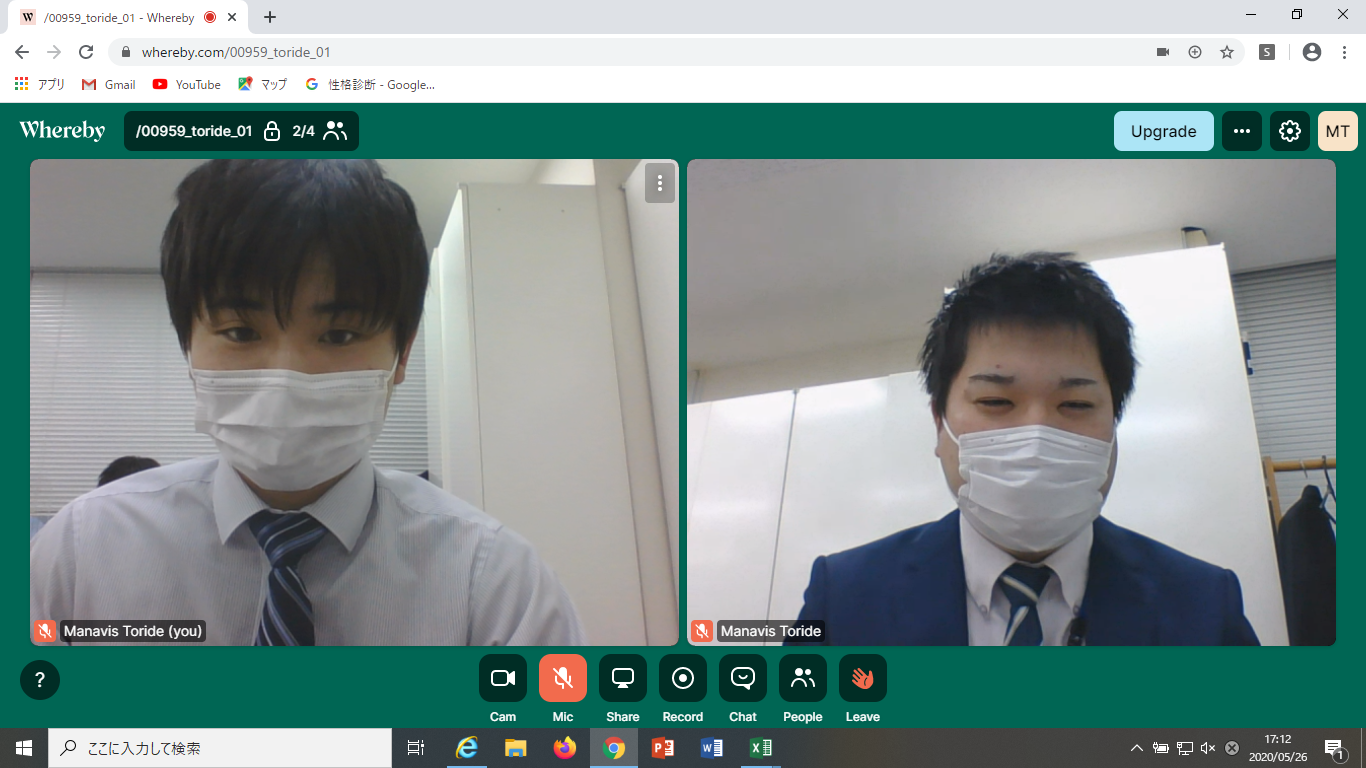Open the MT profile avatar menu
The height and width of the screenshot is (768, 1366).
pyautogui.click(x=1338, y=131)
